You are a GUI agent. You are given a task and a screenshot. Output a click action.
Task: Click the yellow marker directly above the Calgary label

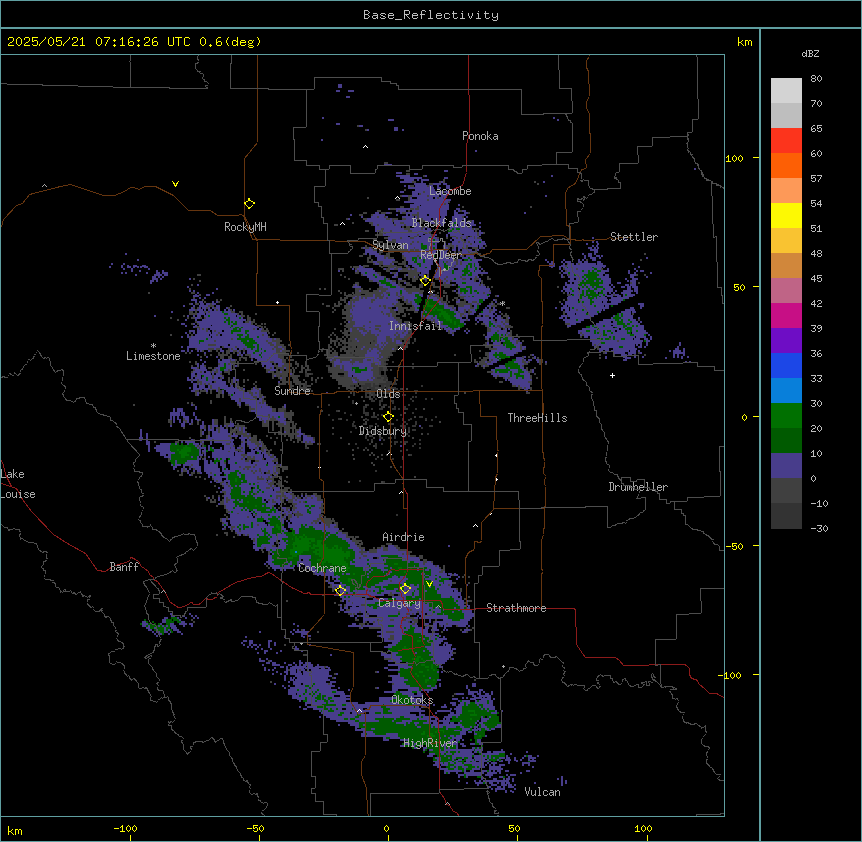405,589
